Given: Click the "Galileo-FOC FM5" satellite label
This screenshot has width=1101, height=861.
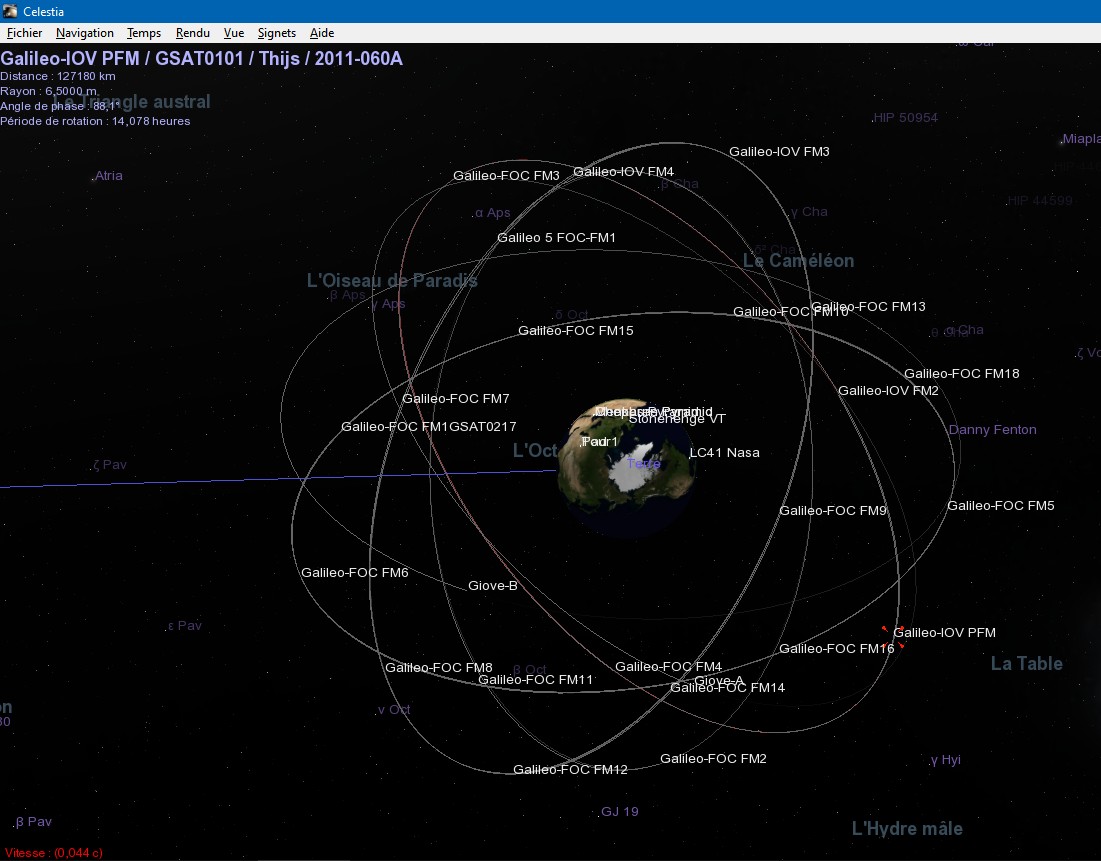Looking at the screenshot, I should (x=1001, y=506).
